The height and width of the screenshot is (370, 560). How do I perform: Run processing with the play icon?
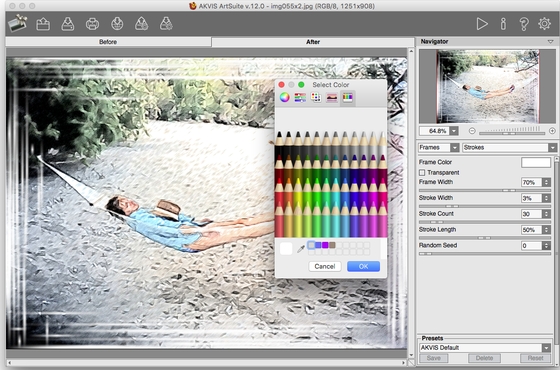coord(482,24)
